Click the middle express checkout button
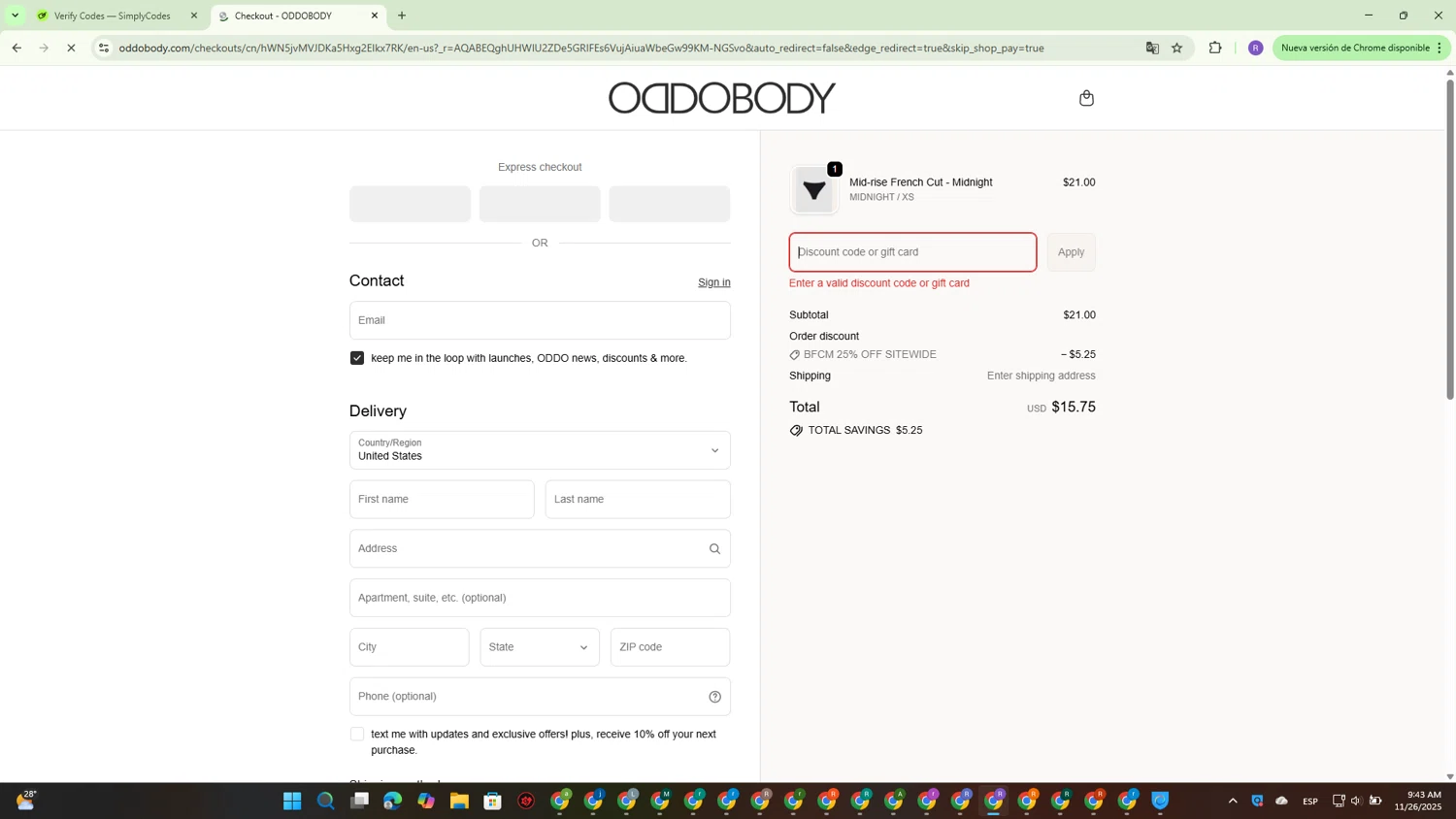The height and width of the screenshot is (819, 1456). click(x=540, y=205)
